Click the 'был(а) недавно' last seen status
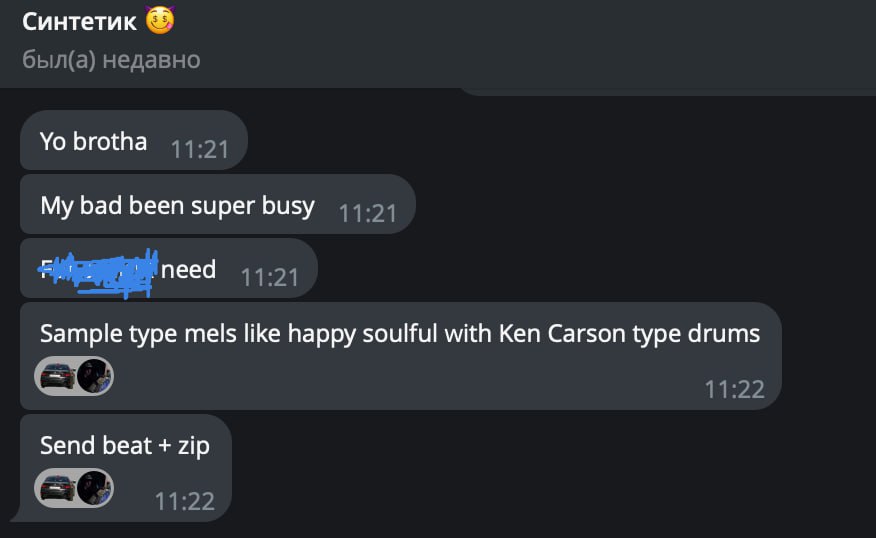876x538 pixels. [111, 60]
